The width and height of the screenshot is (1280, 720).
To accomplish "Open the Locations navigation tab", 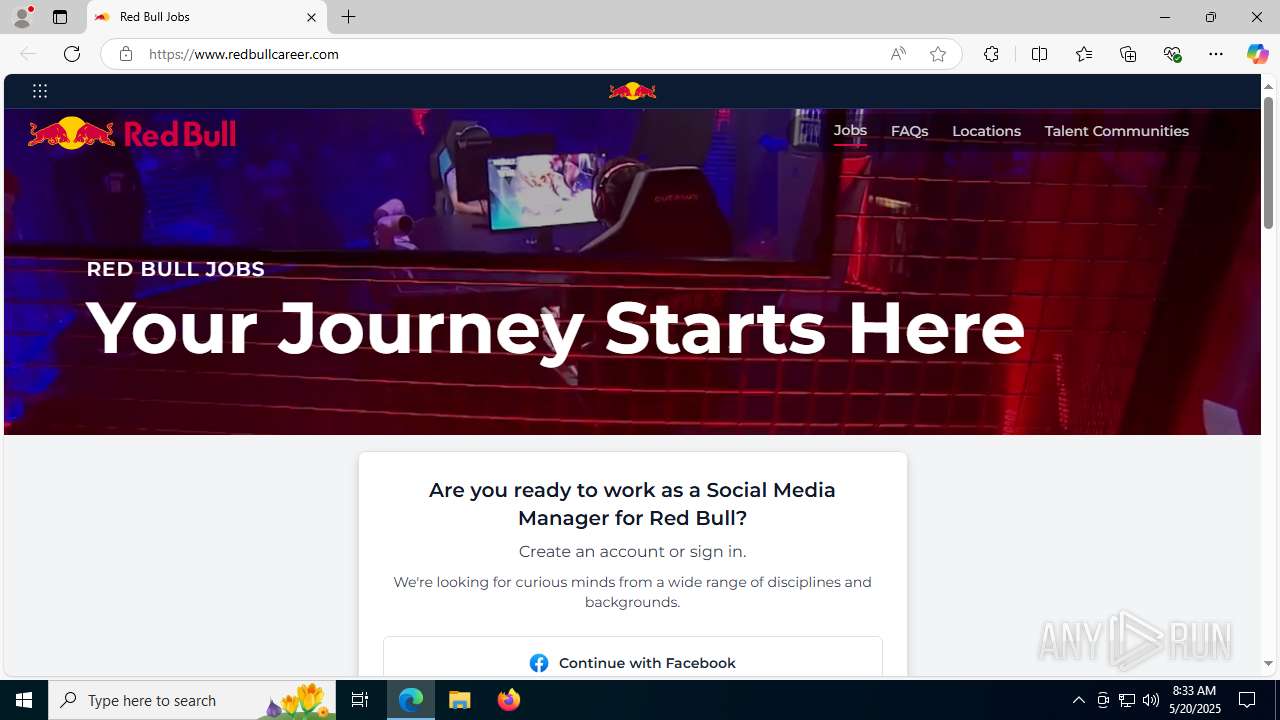I will (x=986, y=131).
